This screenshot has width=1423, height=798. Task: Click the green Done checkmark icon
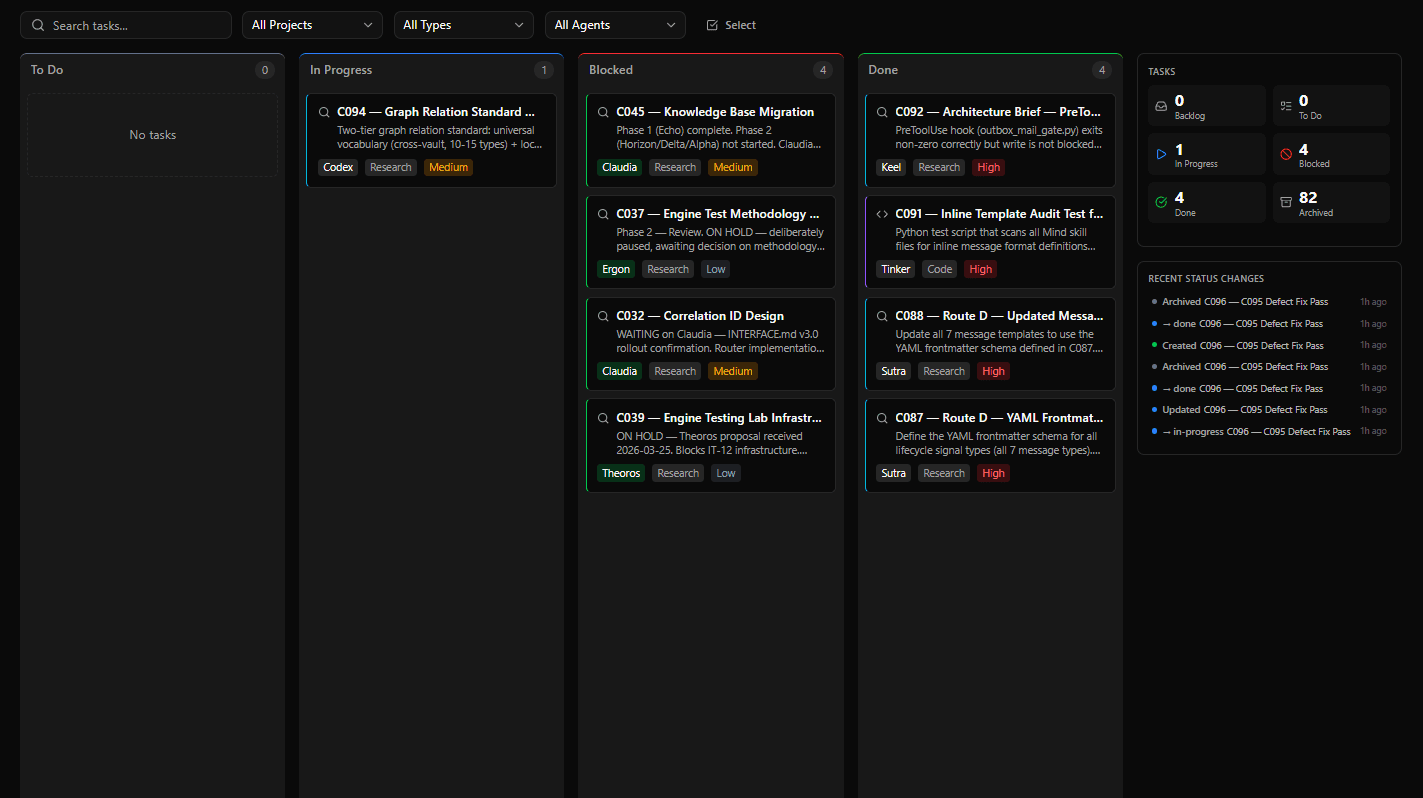[1160, 201]
